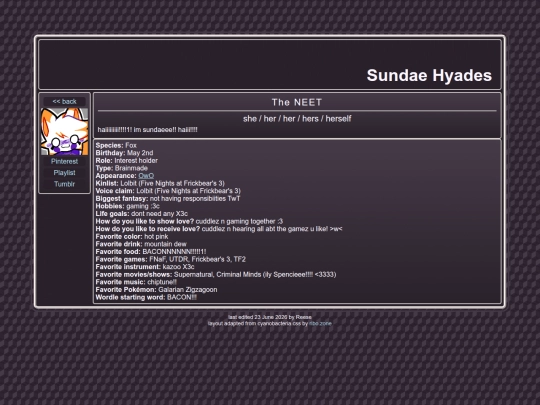Click 'The NEET' heading
Viewport: 540px width, 405px height.
[297, 102]
